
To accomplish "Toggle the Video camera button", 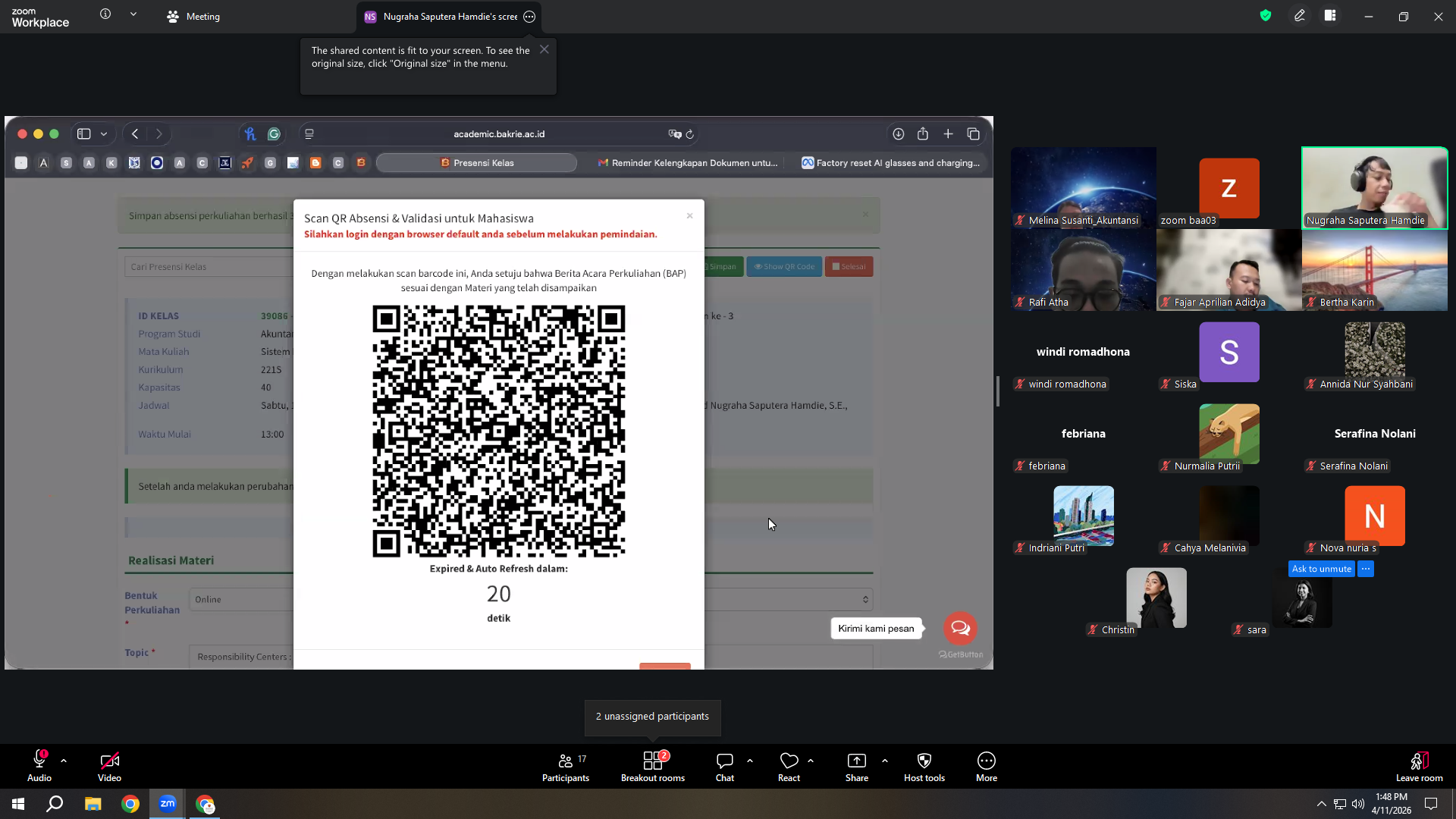I will [109, 766].
